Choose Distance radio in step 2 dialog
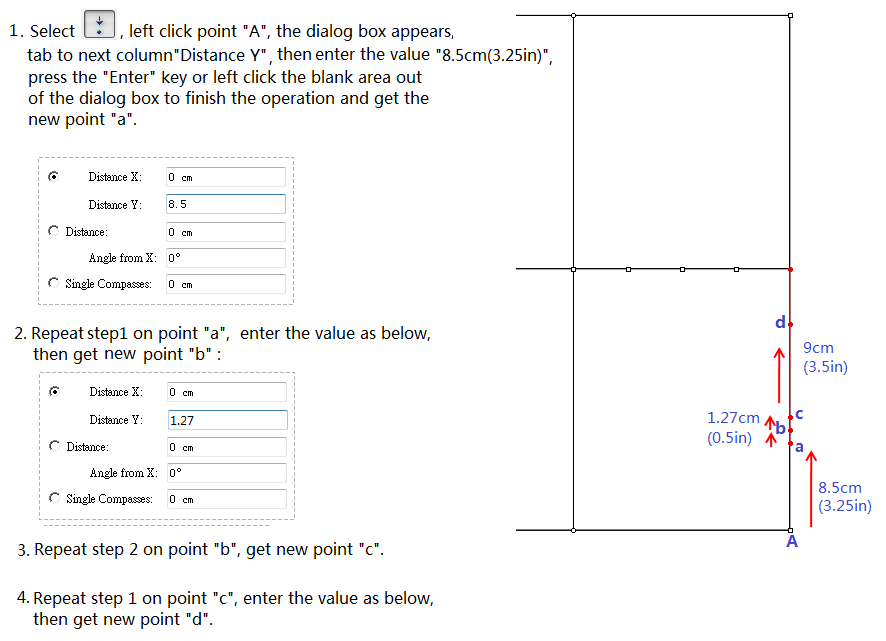This screenshot has width=886, height=641. [x=54, y=446]
